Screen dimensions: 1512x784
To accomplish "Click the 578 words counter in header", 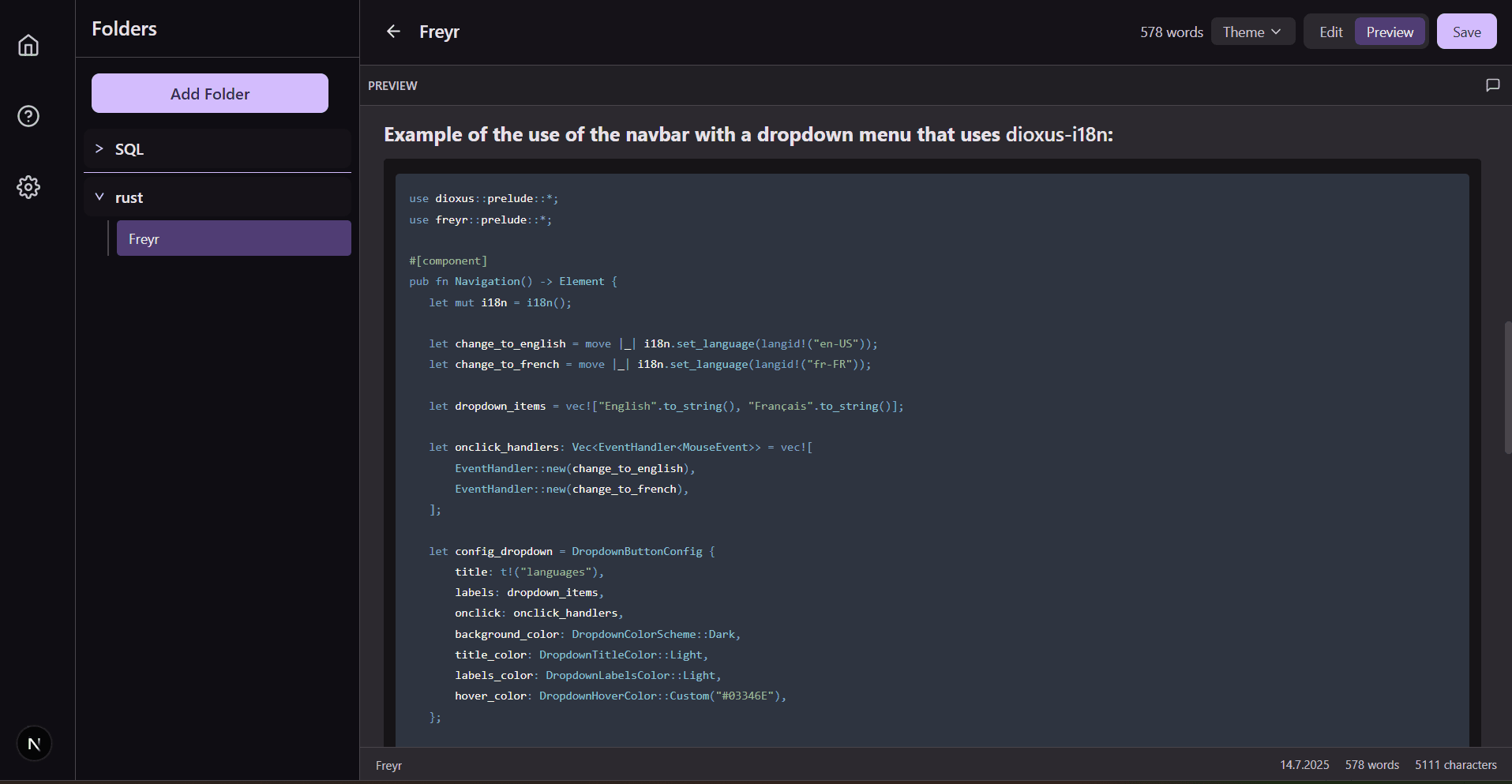I will (x=1172, y=32).
